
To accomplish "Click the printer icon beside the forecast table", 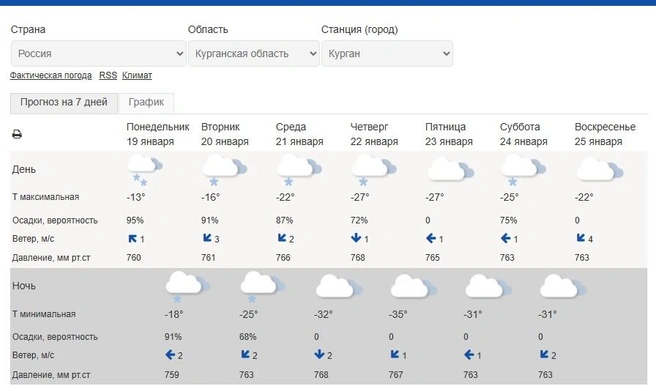I will click(x=17, y=134).
